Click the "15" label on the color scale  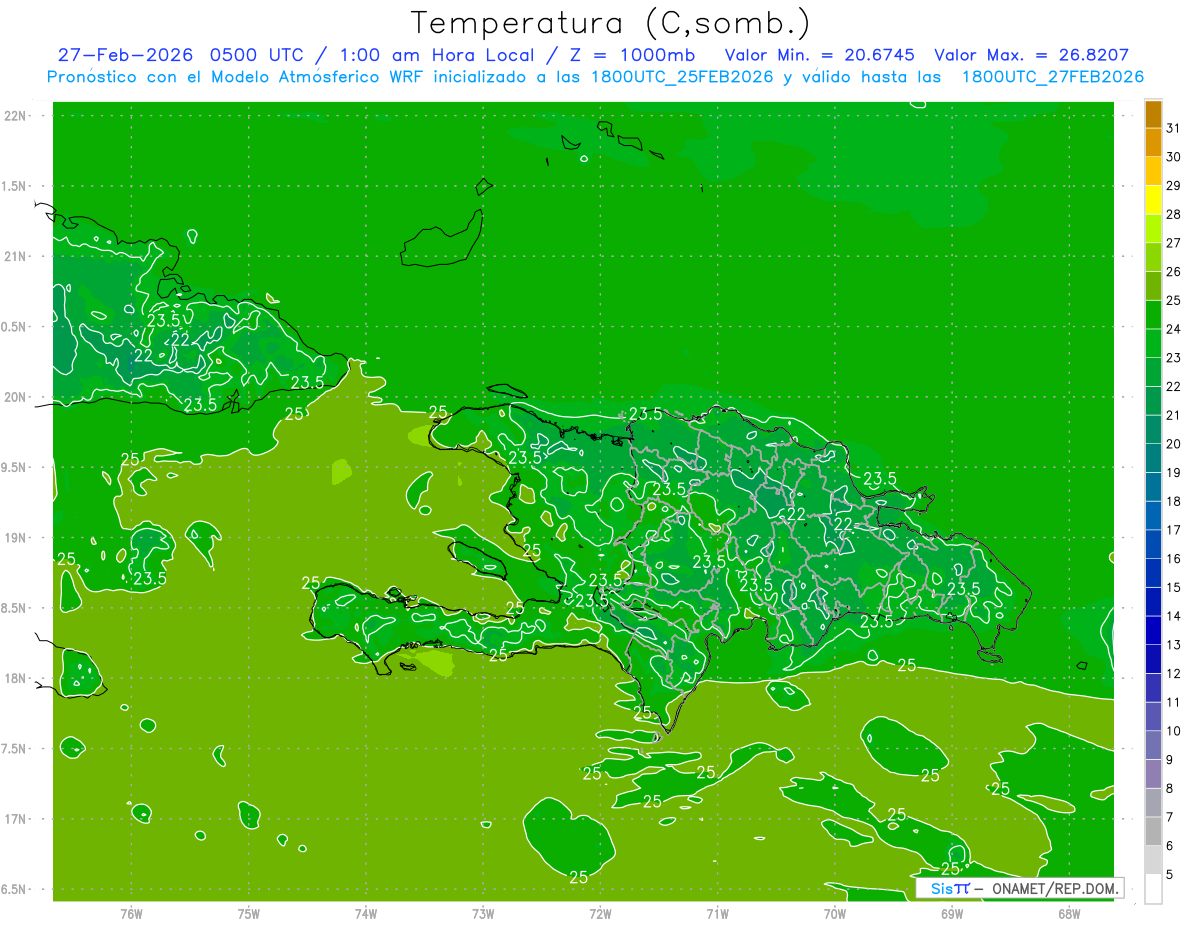(x=1173, y=587)
